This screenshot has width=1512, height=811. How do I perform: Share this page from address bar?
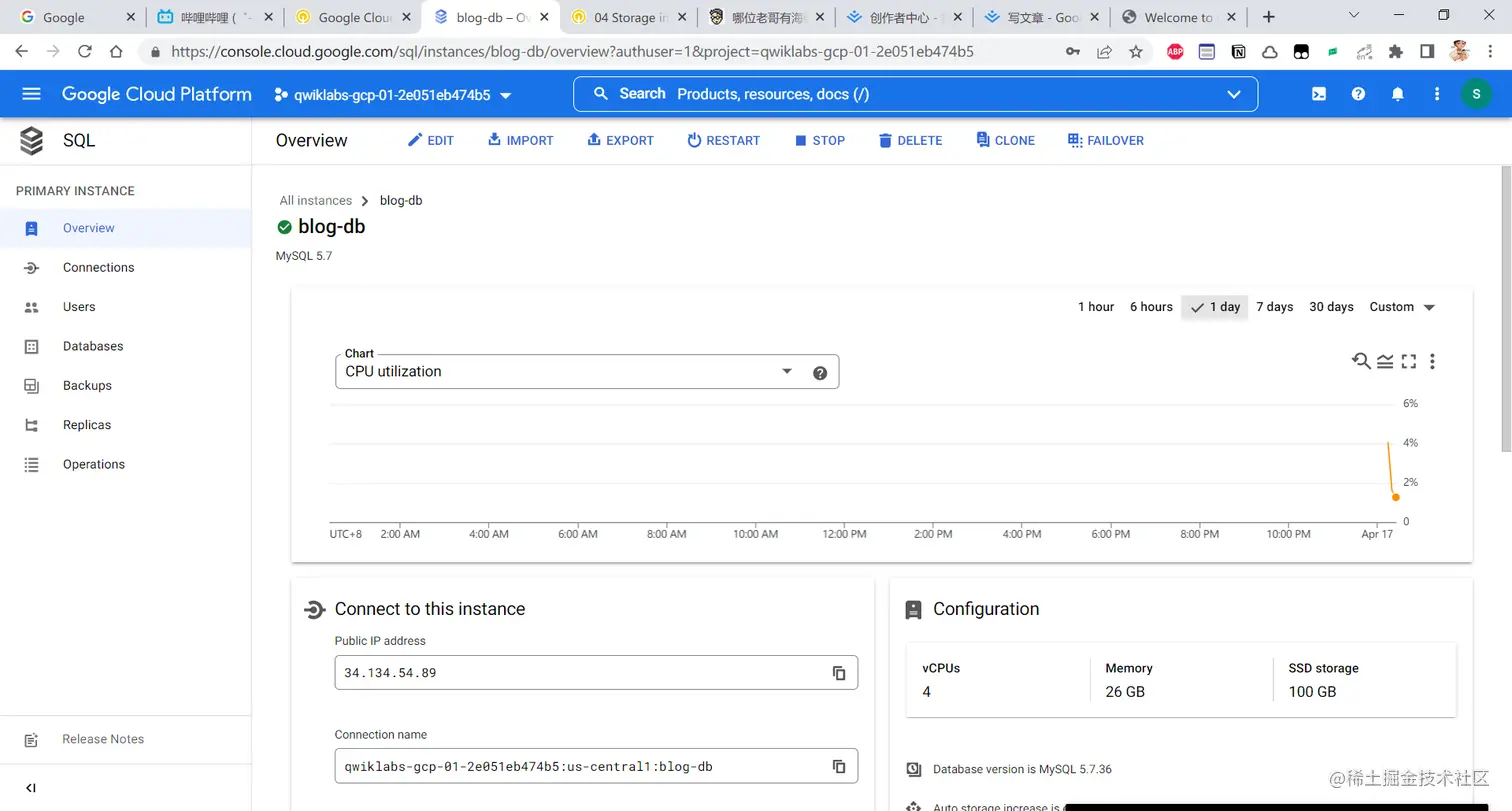(x=1104, y=52)
